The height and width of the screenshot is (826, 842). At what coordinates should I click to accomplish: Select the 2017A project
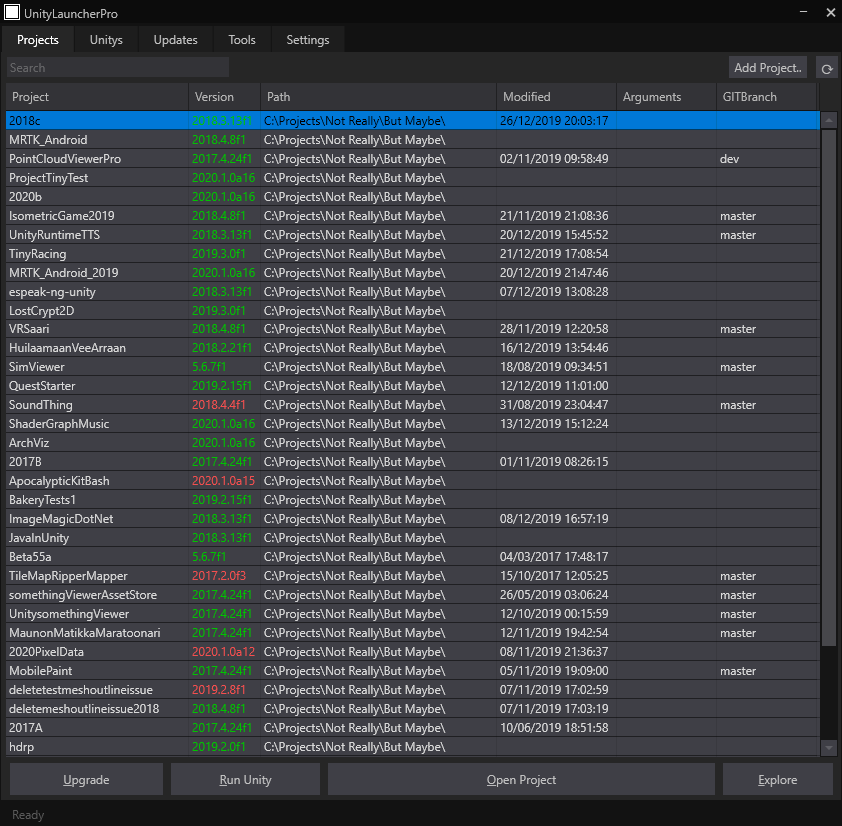412,727
